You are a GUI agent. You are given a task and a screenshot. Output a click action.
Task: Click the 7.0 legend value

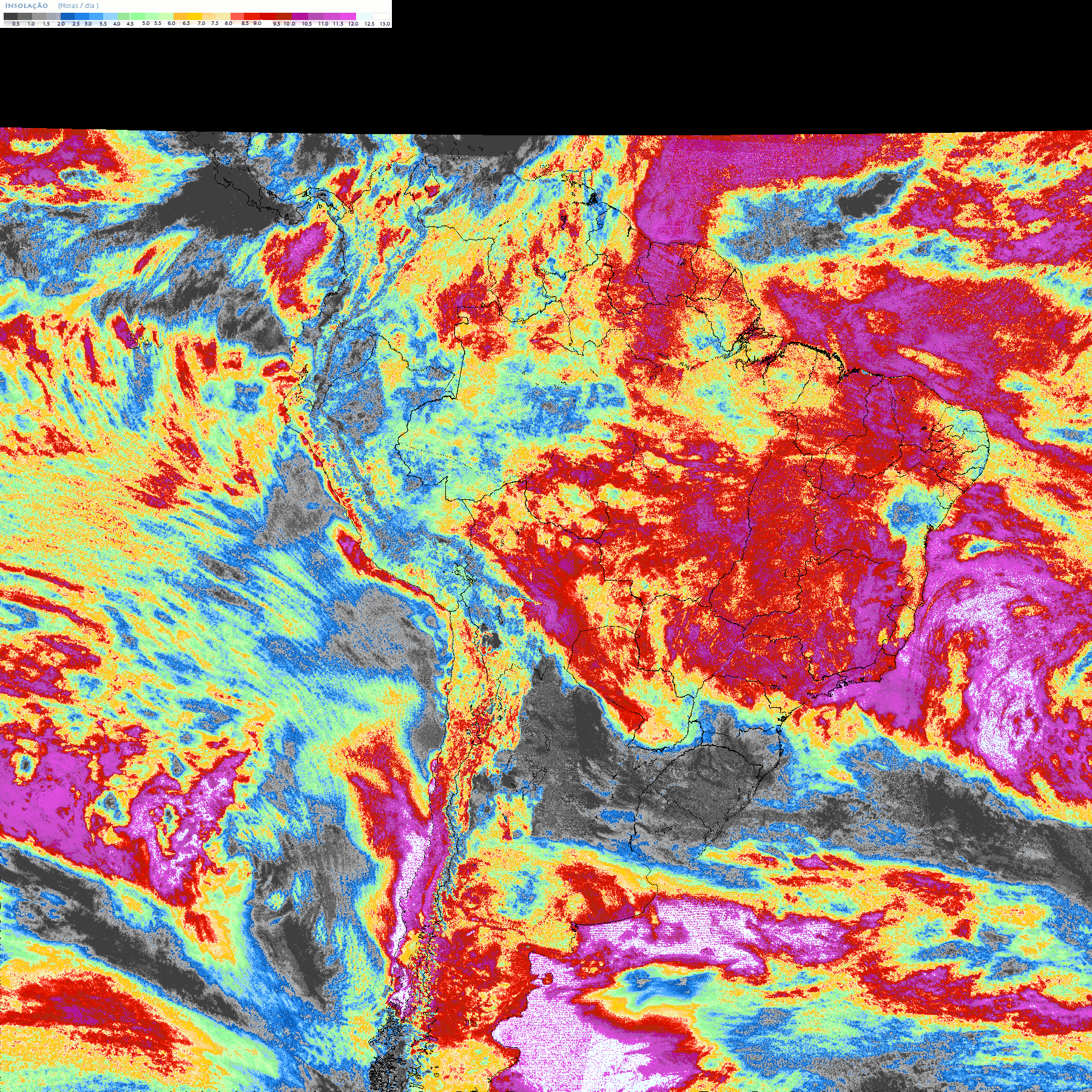pyautogui.click(x=201, y=23)
